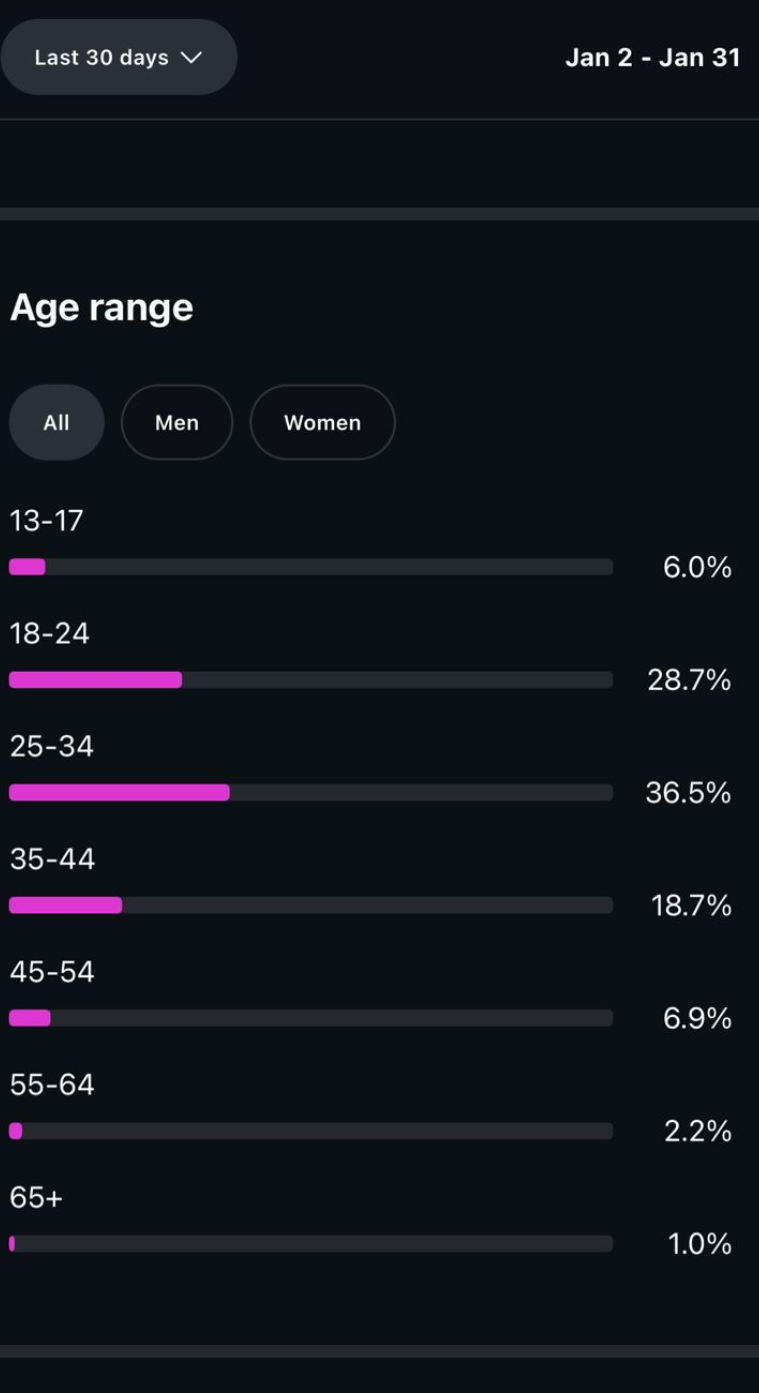Click the 55-64 age label
This screenshot has height=1393, width=759.
coord(52,1085)
